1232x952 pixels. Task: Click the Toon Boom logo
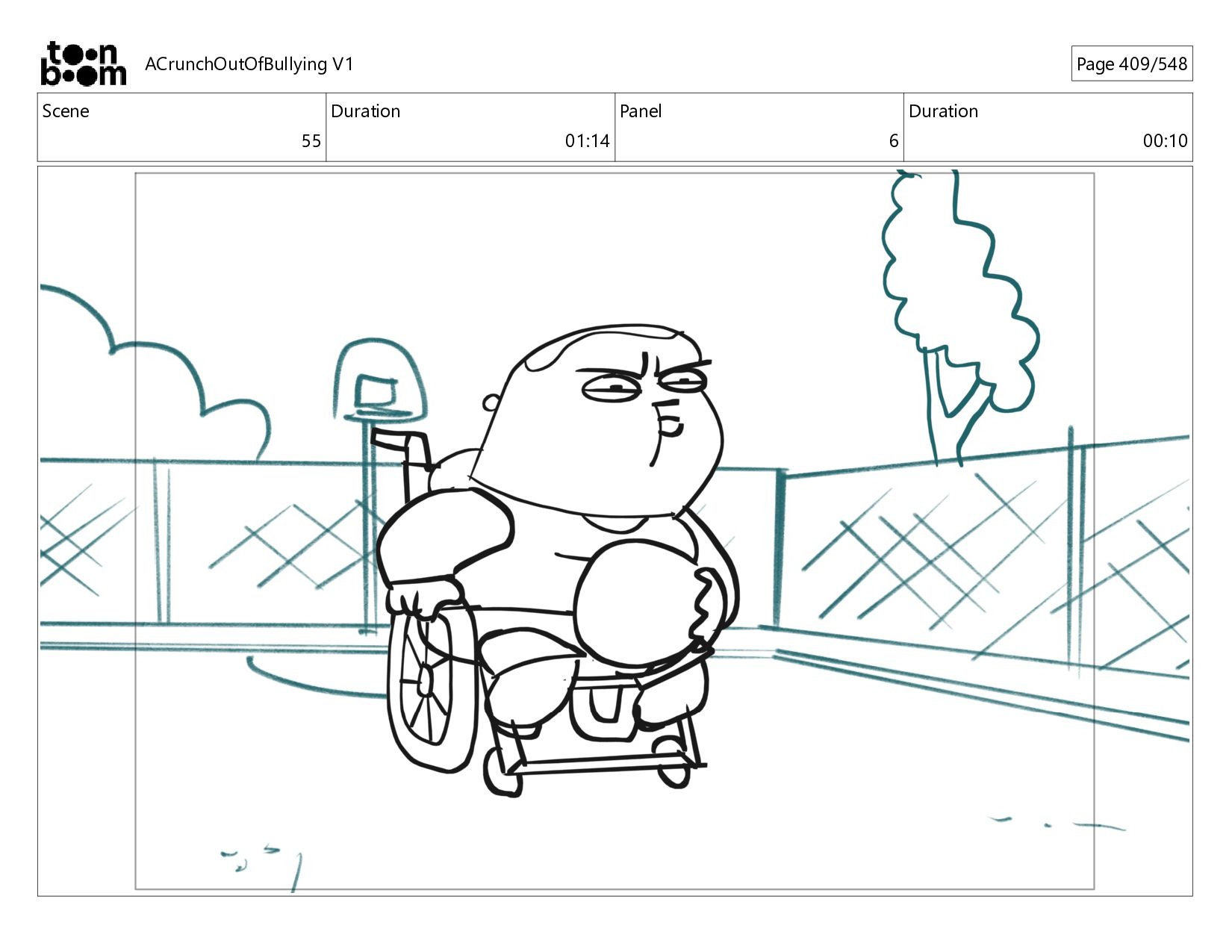(x=83, y=63)
